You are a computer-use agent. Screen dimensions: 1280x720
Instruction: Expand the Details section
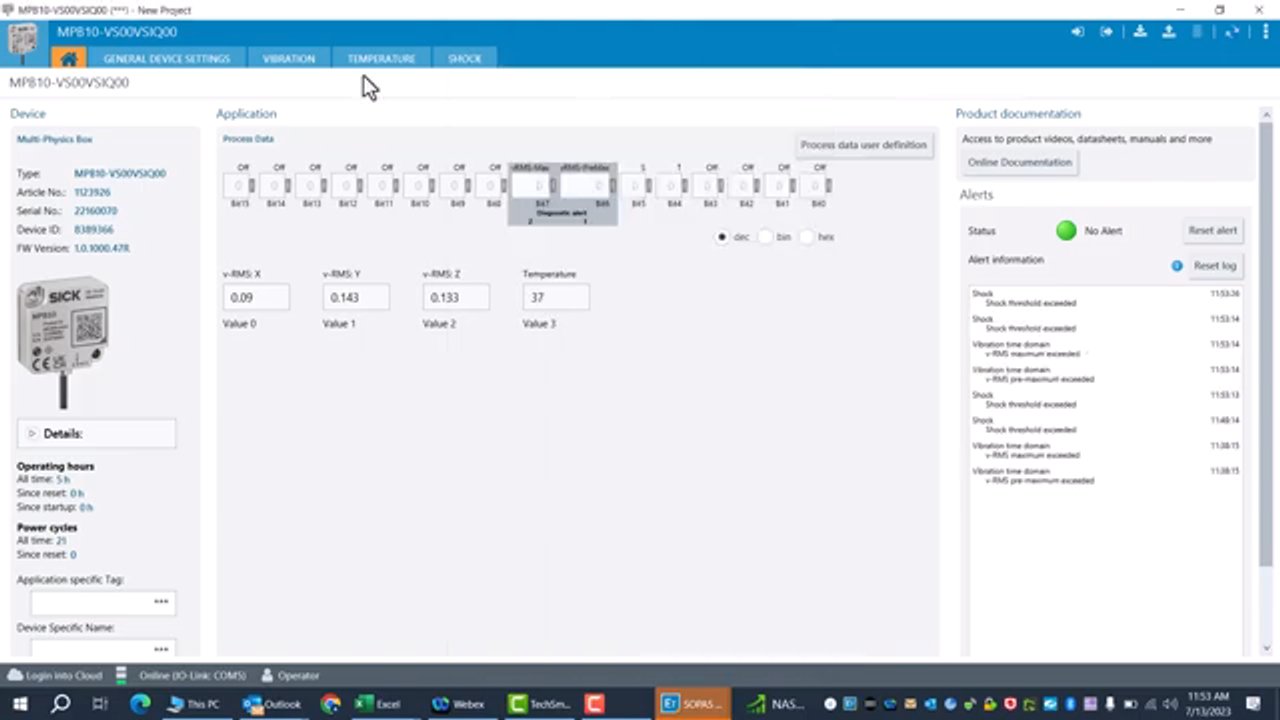[97, 433]
